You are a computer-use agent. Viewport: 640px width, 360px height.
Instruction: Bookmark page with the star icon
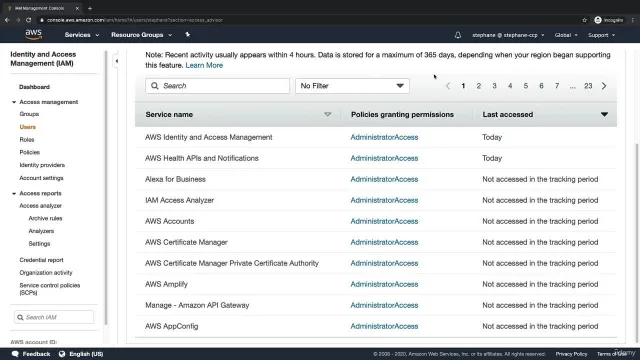tap(584, 20)
